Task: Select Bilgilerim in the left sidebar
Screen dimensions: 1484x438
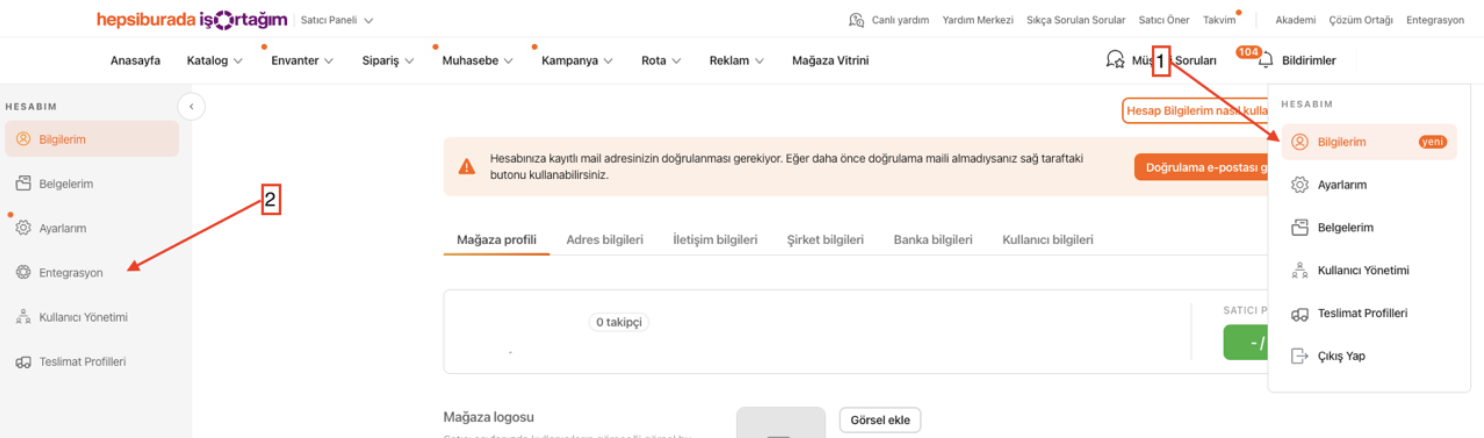Action: pos(92,139)
